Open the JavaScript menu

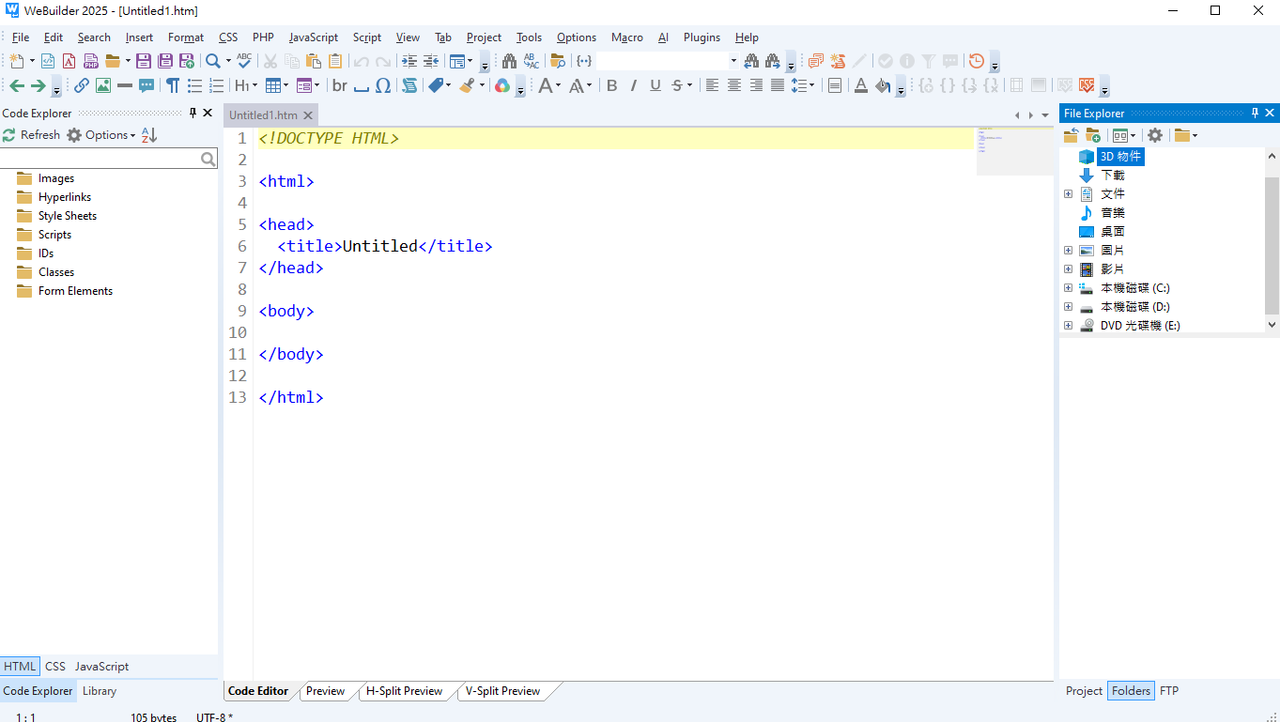tap(313, 37)
